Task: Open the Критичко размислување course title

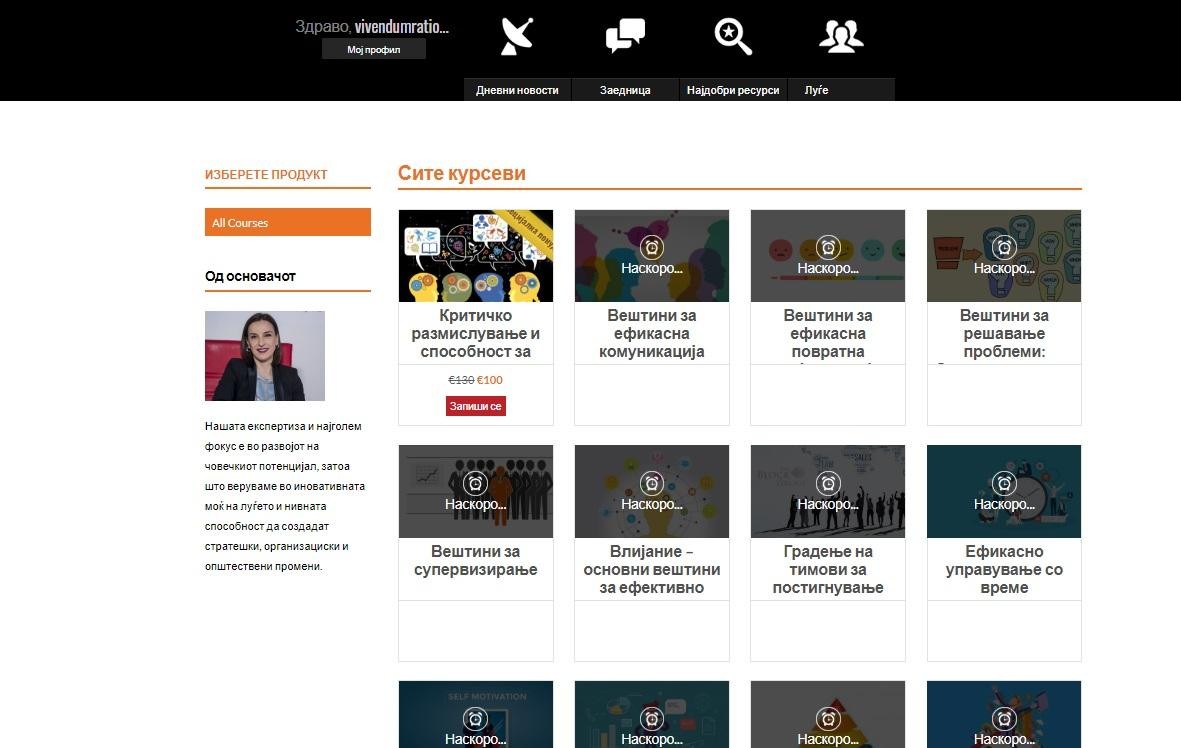Action: pos(476,333)
